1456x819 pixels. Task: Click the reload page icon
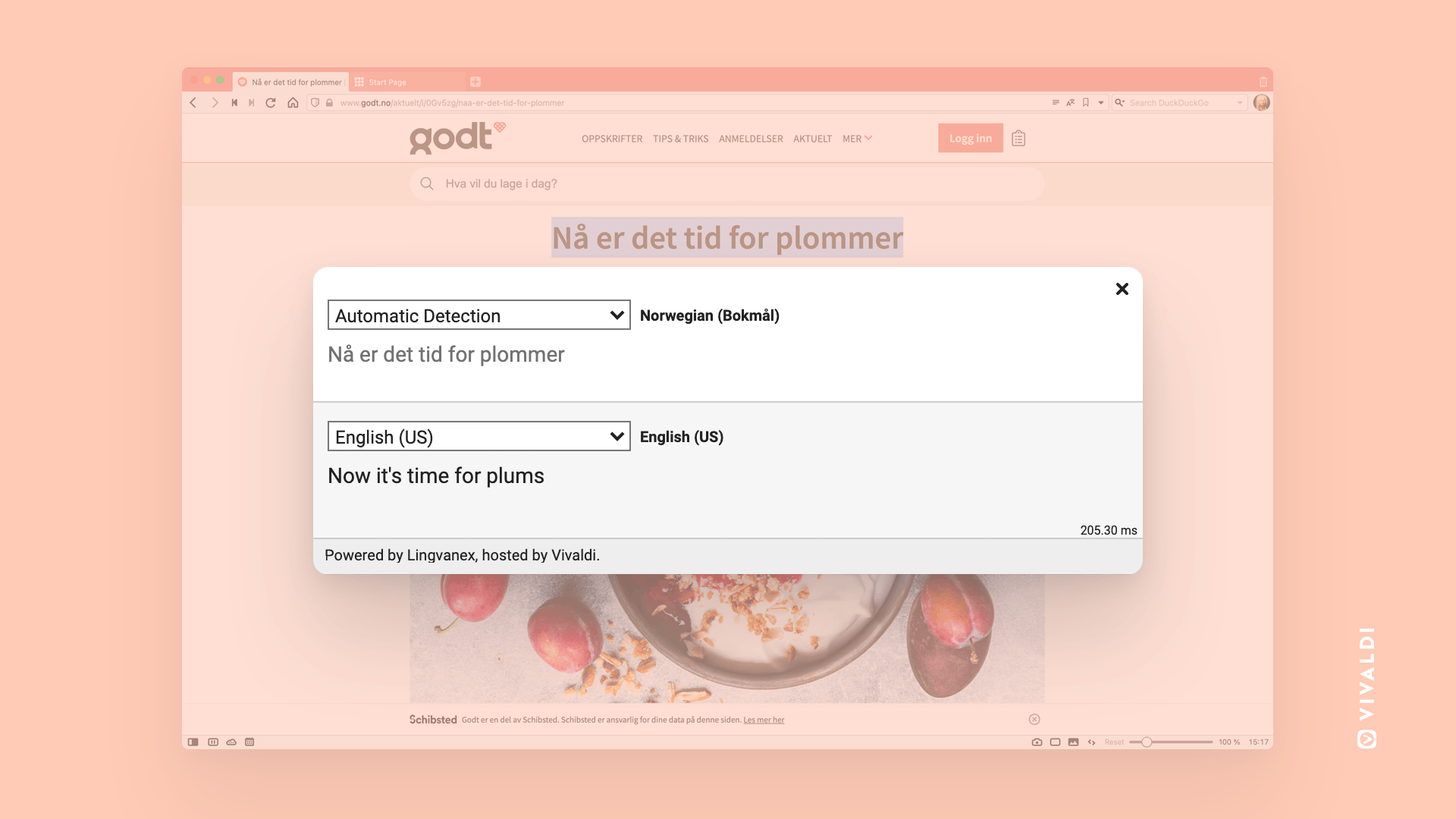point(271,102)
